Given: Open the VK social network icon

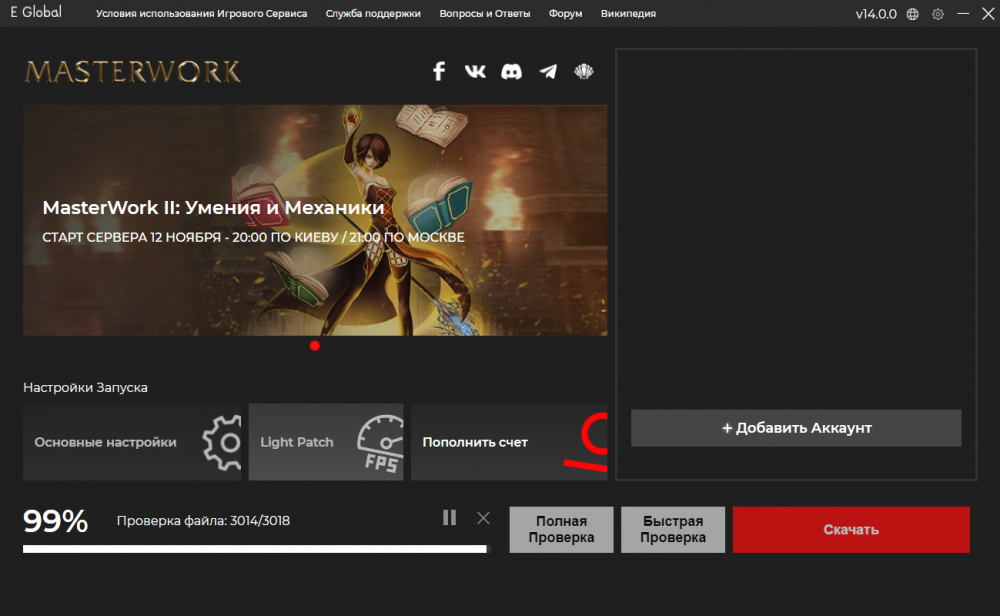Looking at the screenshot, I should click(475, 71).
